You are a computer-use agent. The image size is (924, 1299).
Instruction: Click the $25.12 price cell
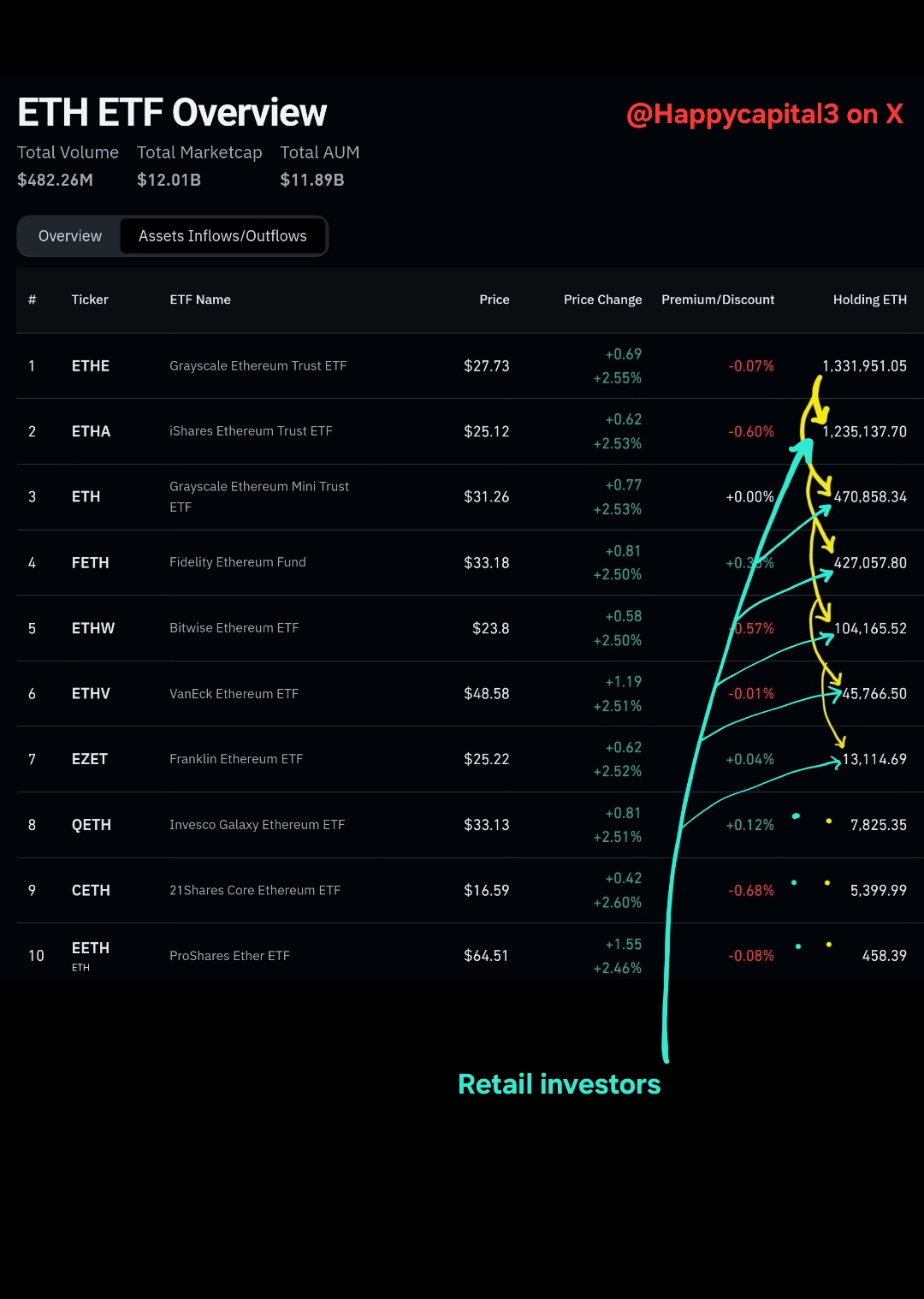pos(487,431)
